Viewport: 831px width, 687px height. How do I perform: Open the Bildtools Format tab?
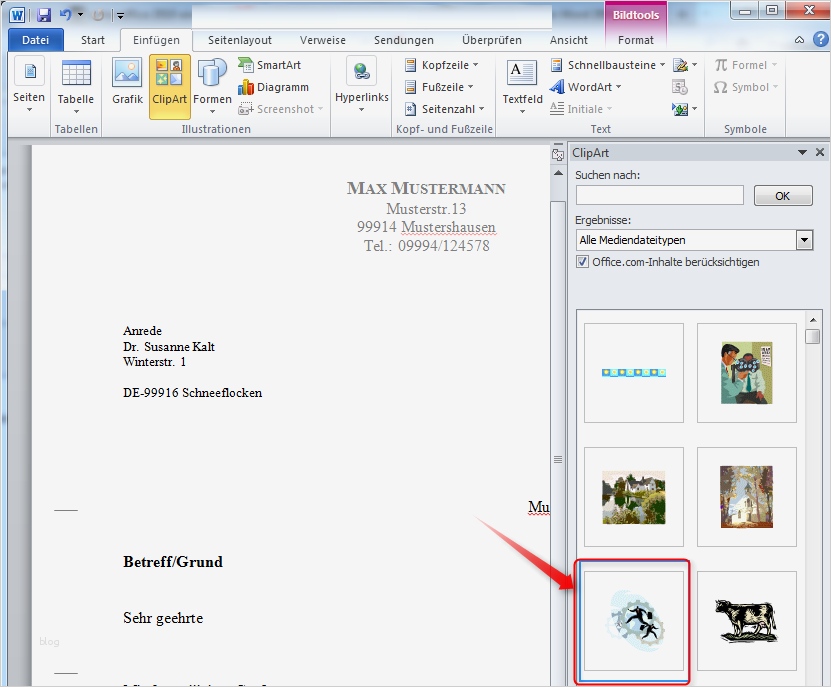coord(635,40)
